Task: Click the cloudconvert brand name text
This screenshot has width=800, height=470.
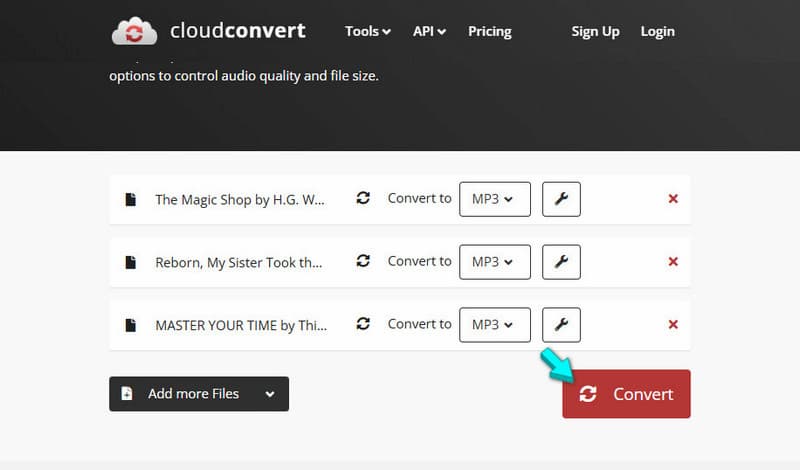Action: click(238, 31)
